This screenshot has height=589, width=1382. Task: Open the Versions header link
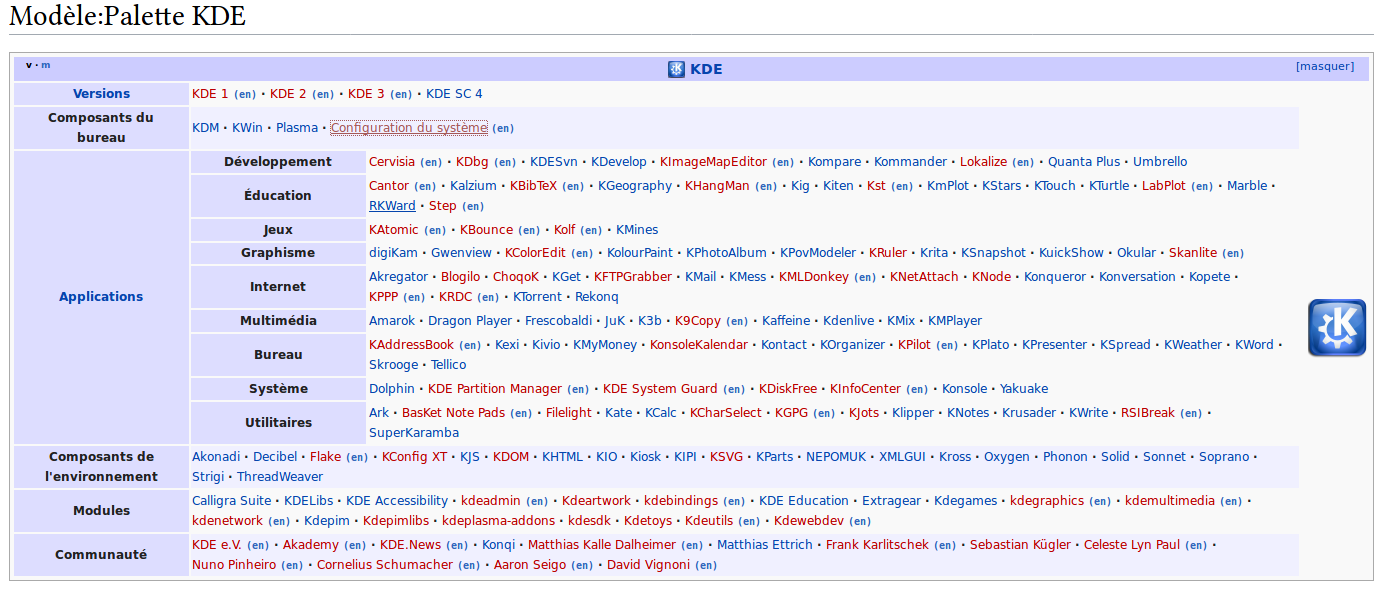coord(101,94)
